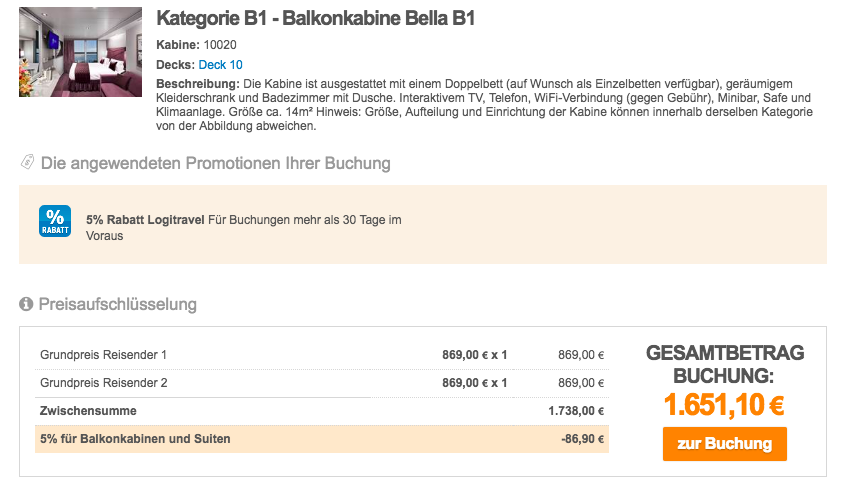The width and height of the screenshot is (845, 495).
Task: Click the Zwischensumme row label
Action: 88,411
